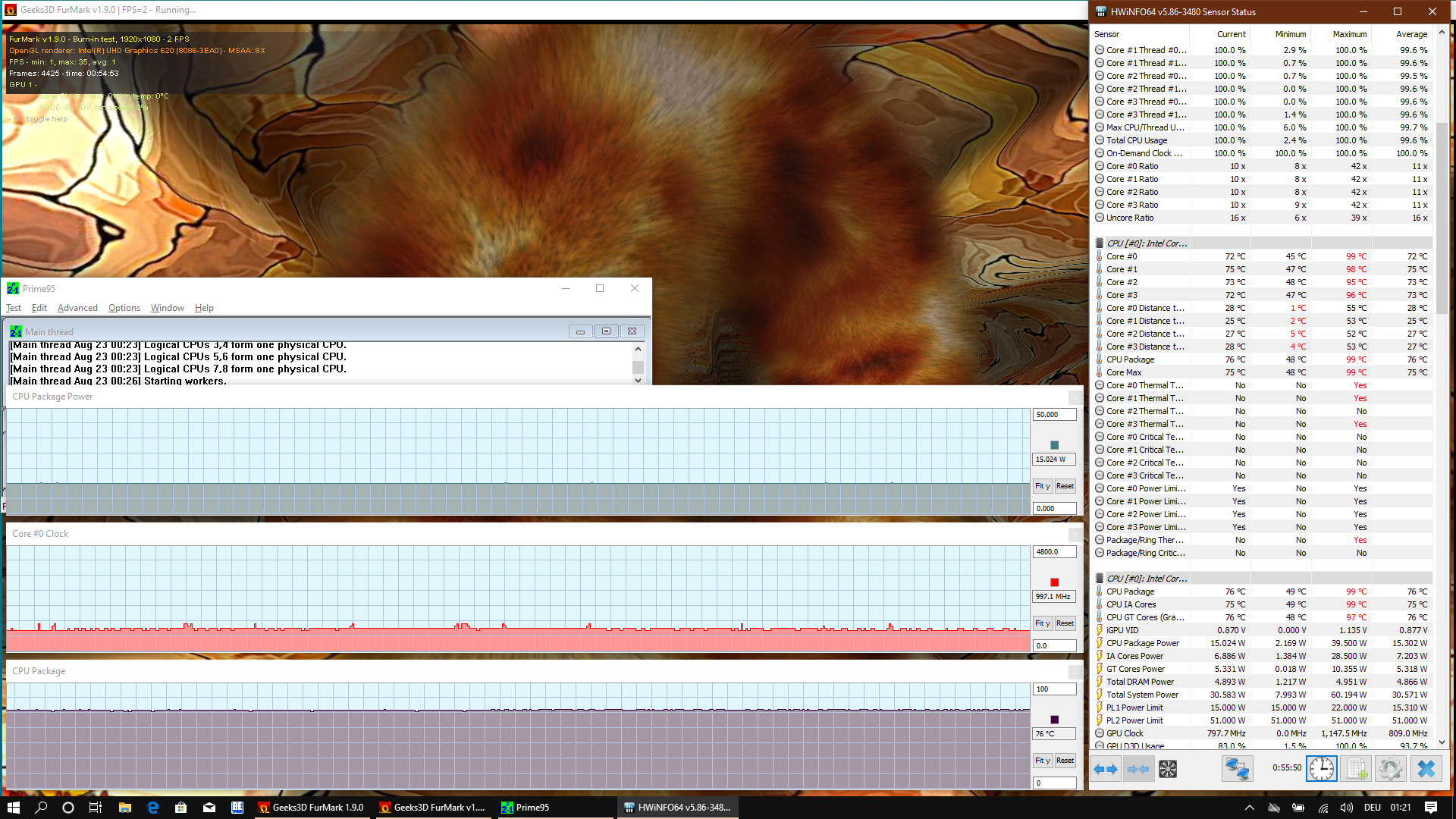Close the CPU Package Power graph
The width and height of the screenshot is (1456, 819).
[x=1075, y=397]
